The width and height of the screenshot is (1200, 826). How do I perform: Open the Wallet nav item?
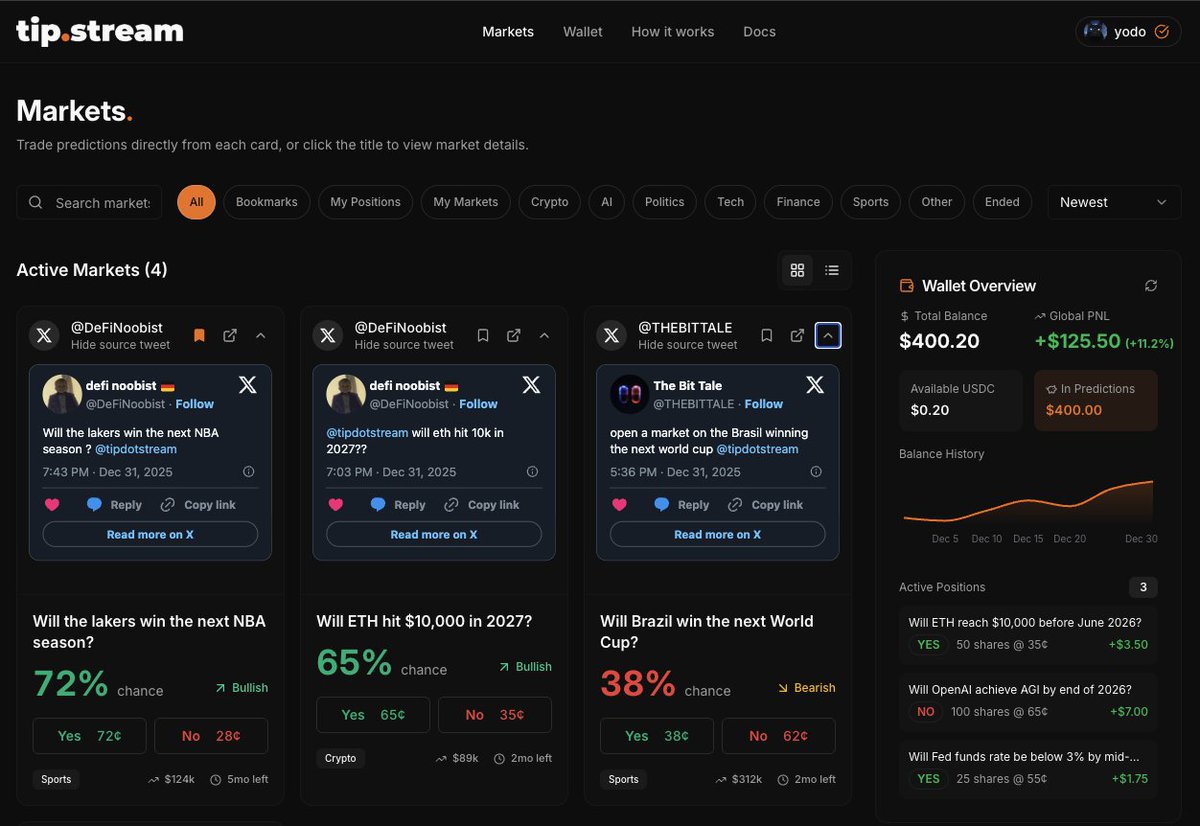tap(583, 32)
